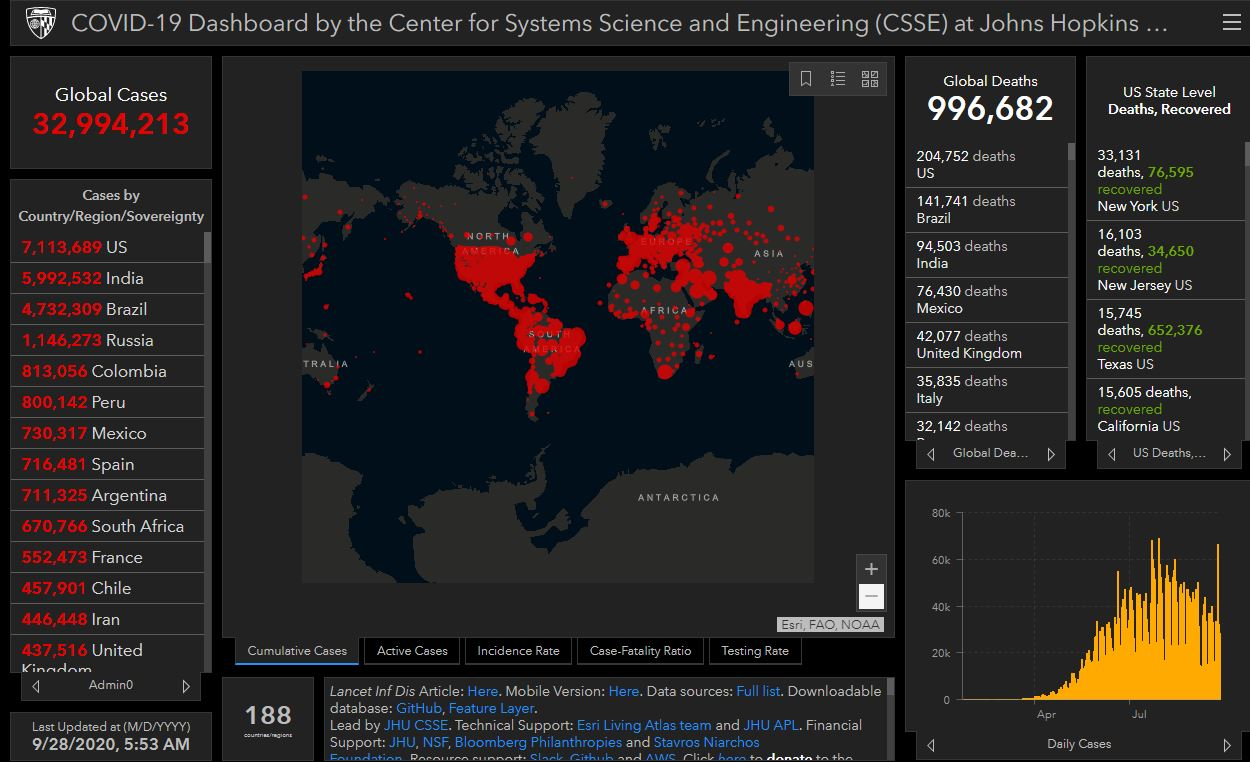This screenshot has width=1250, height=762.
Task: Open the map bookmarks icon
Action: [806, 79]
